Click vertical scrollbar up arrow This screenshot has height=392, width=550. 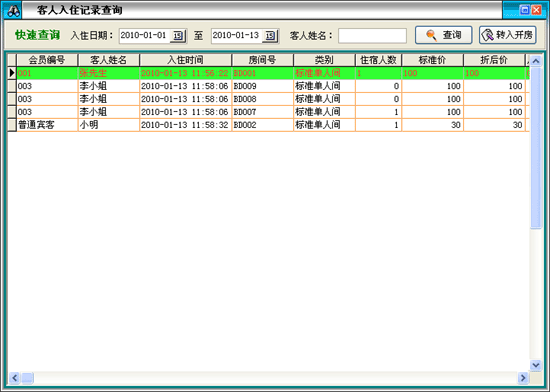[536, 61]
